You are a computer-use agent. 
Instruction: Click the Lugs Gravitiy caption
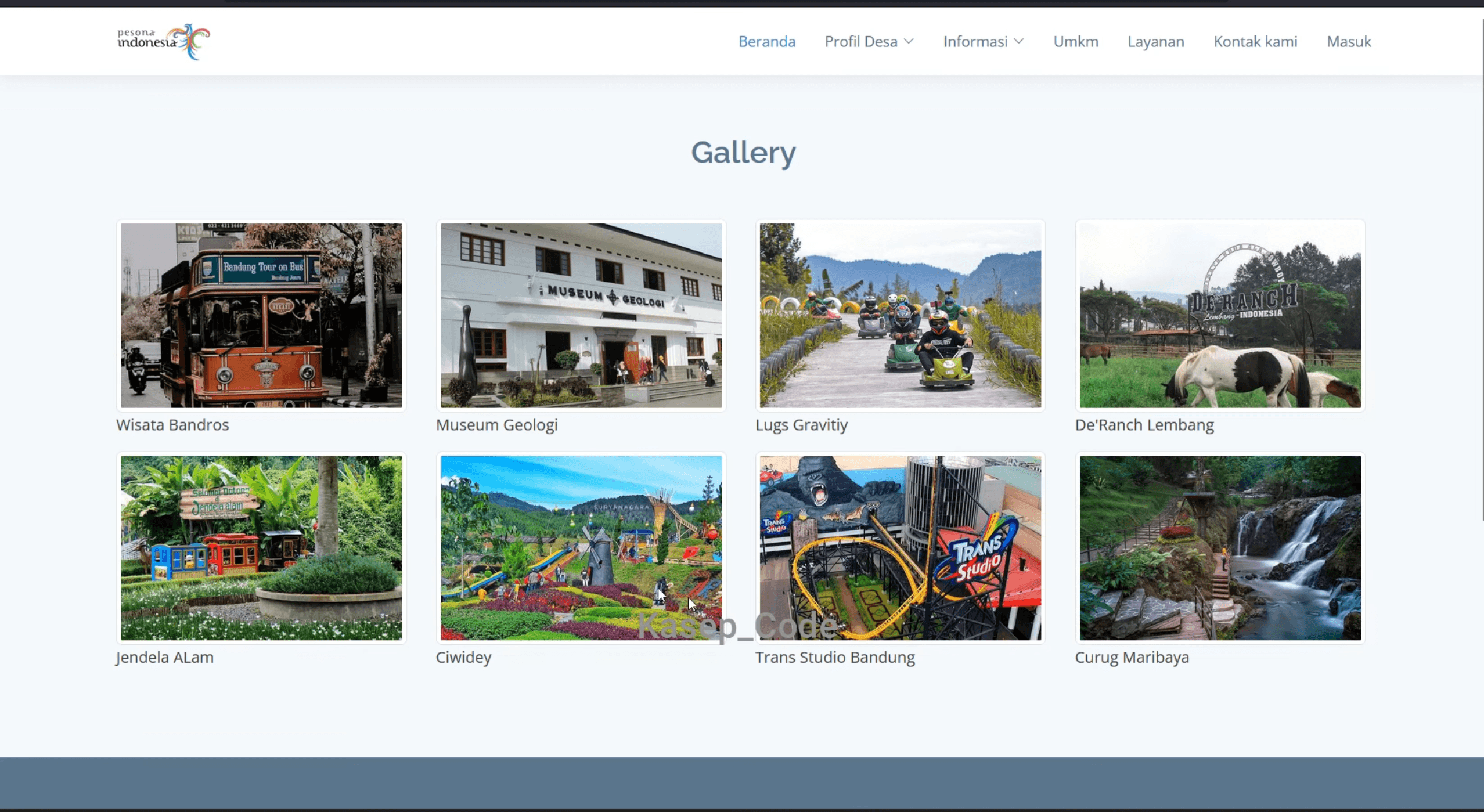coord(801,425)
